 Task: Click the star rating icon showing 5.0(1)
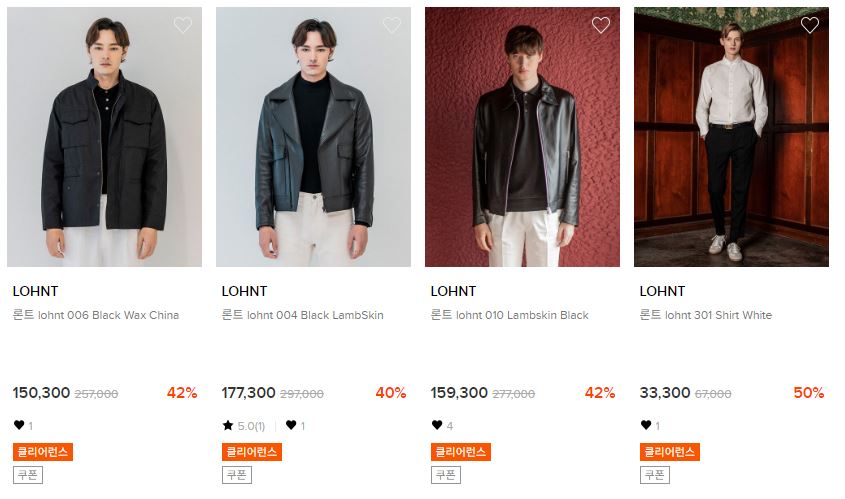228,426
